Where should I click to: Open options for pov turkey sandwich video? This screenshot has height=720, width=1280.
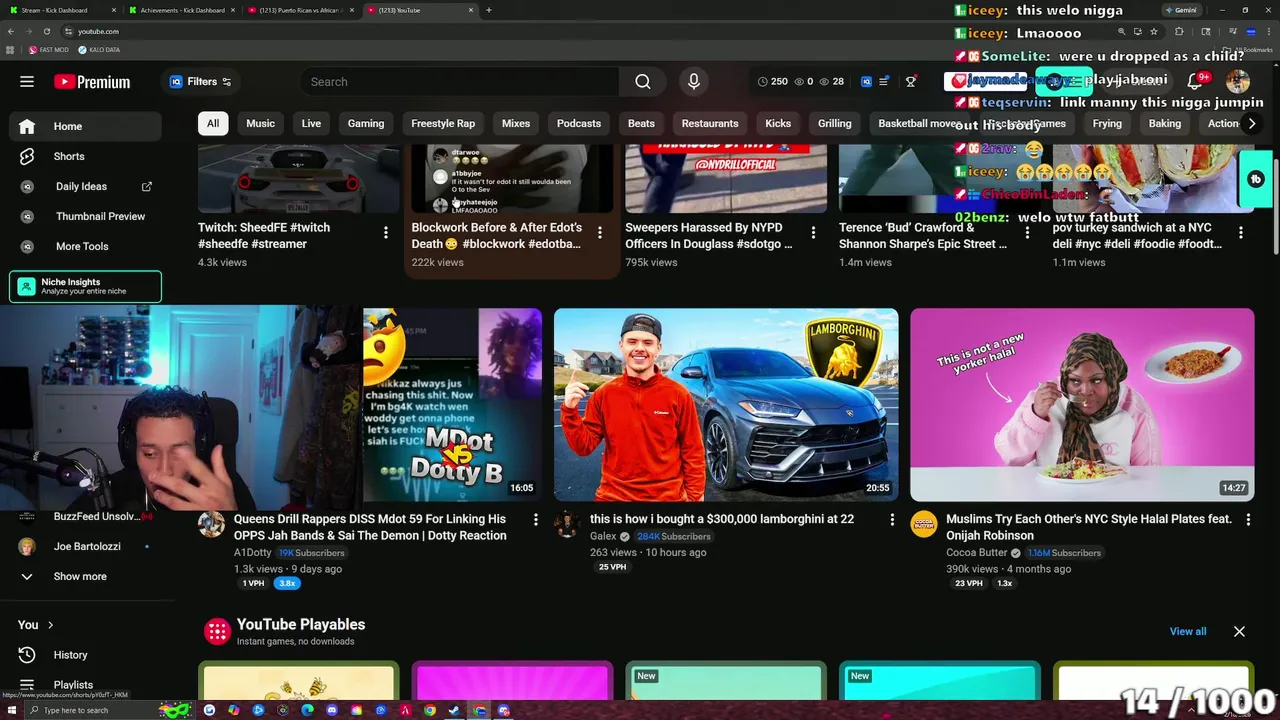pos(1241,232)
